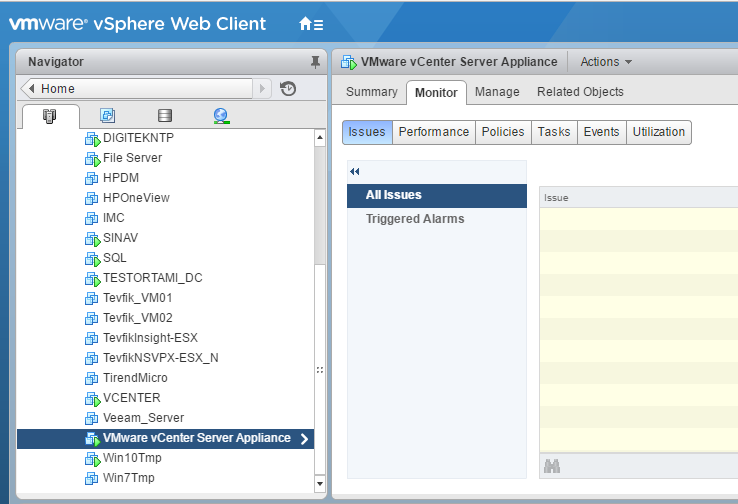Select the Storage navigator tab
738x504 pixels.
[x=165, y=116]
